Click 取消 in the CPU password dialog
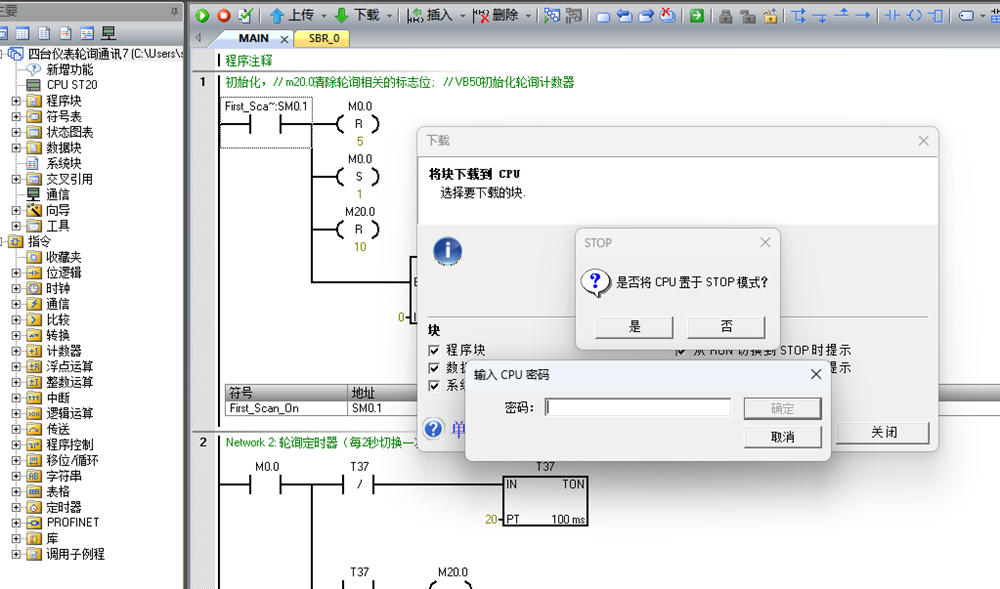The image size is (1000, 589). point(782,437)
